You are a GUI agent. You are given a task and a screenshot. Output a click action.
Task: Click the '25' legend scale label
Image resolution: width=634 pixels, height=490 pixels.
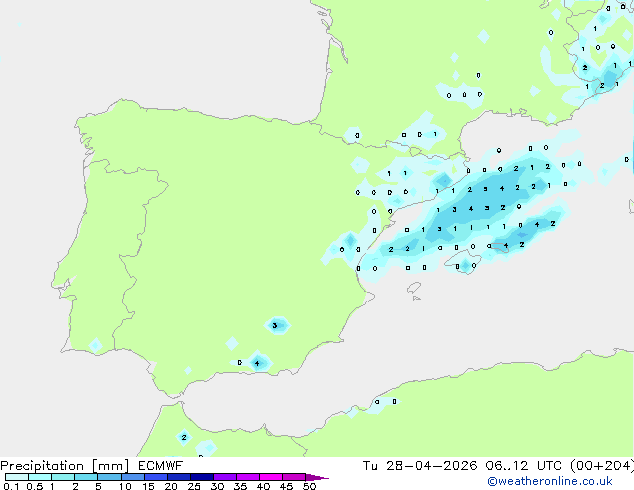(x=194, y=486)
